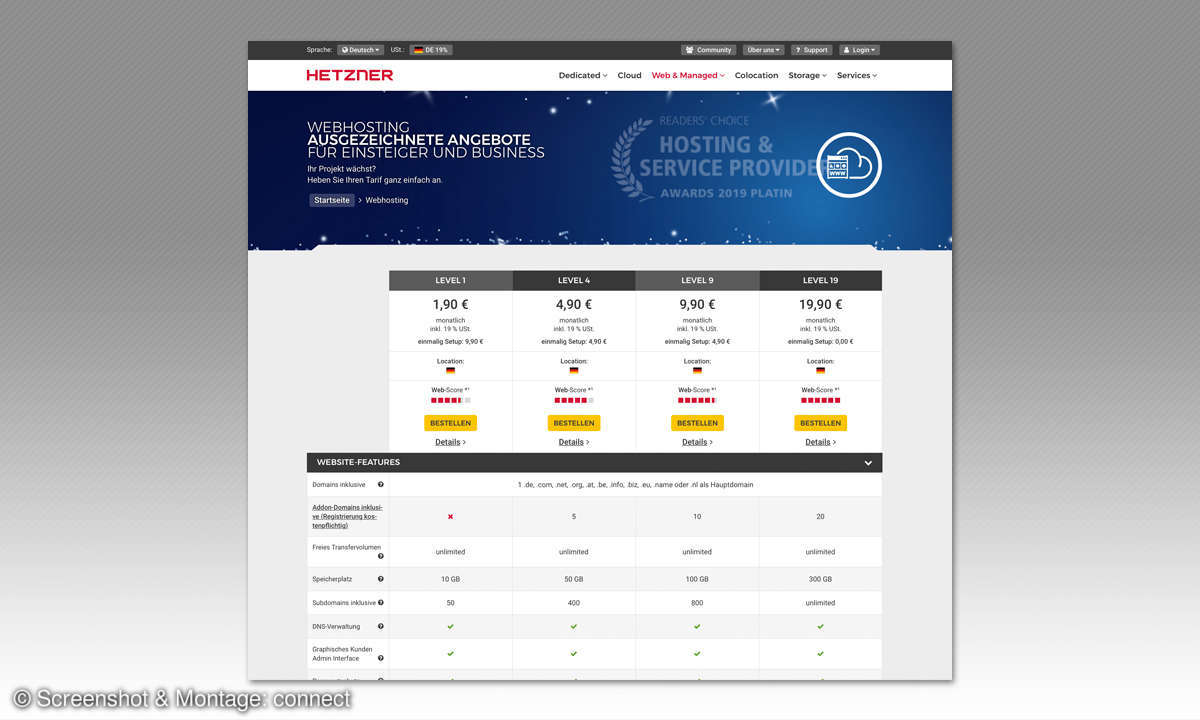The image size is (1200, 720).
Task: Open the Deutsch language dropdown
Action: coord(360,50)
